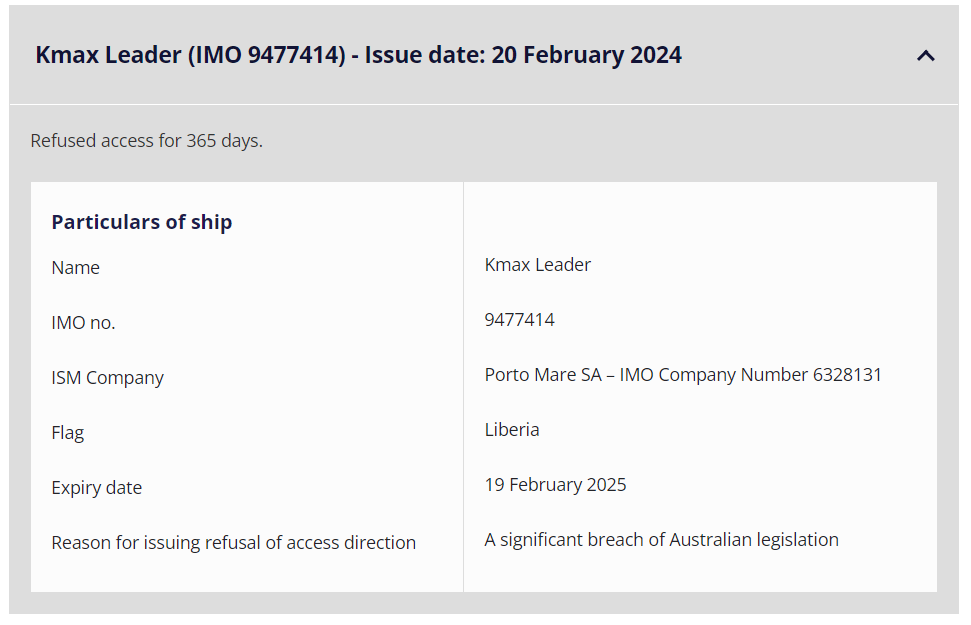Collapse the Kmax Leader accordion chevron
This screenshot has height=625, width=971.
(x=926, y=56)
